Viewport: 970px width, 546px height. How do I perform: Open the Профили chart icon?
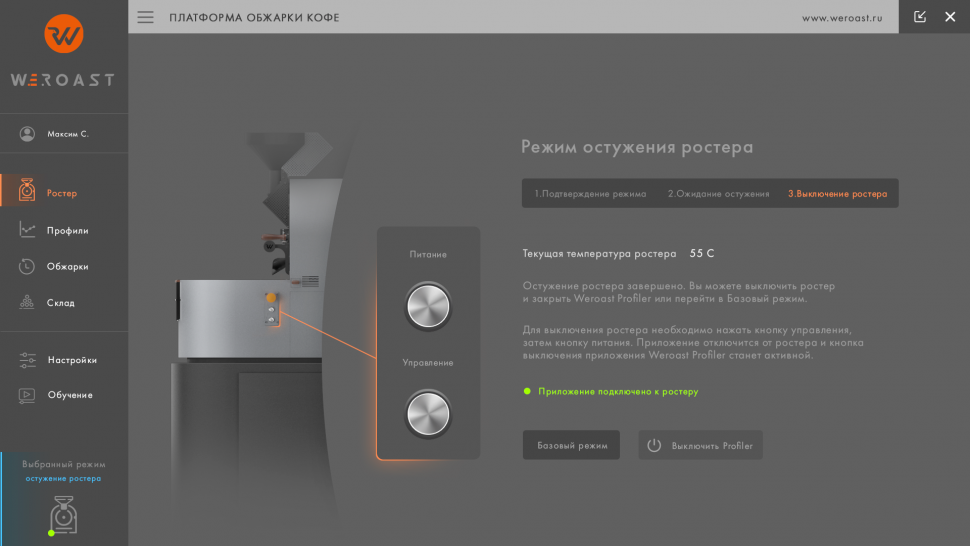point(27,229)
